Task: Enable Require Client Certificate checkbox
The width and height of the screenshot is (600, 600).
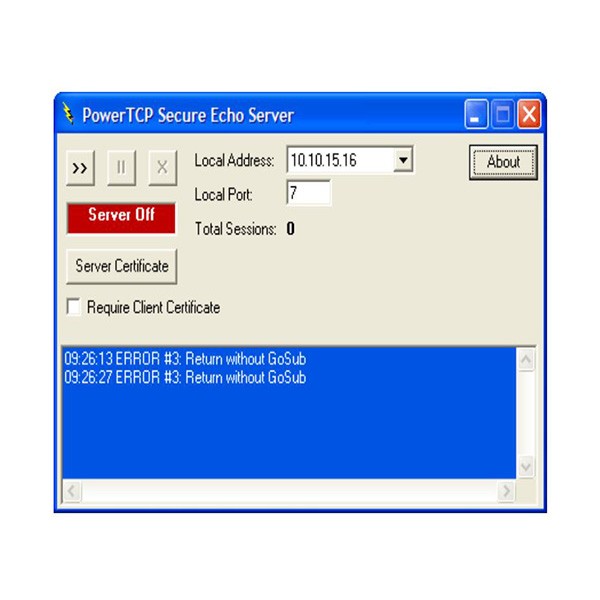Action: pos(73,307)
